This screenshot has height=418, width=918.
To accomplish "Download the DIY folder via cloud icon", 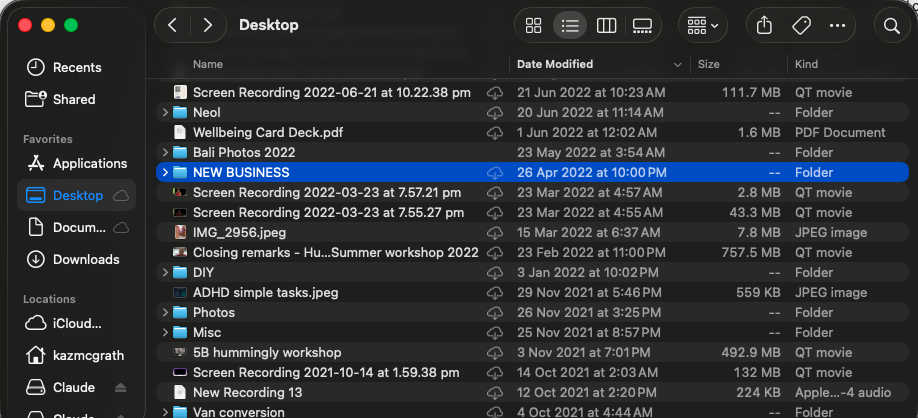I will [x=495, y=273].
